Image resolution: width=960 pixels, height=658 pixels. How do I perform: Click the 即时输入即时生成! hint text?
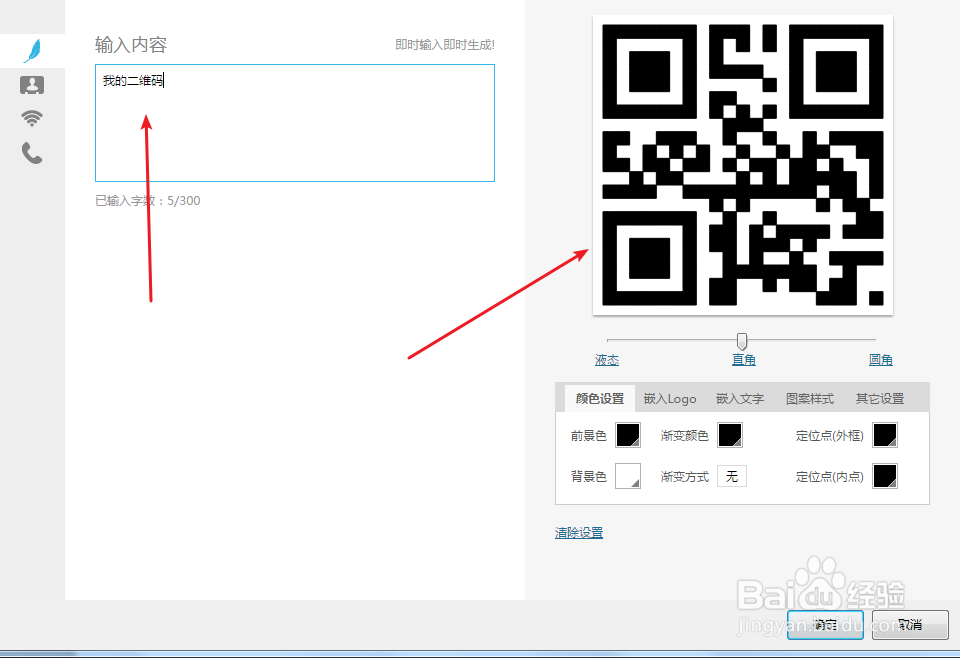(444, 45)
